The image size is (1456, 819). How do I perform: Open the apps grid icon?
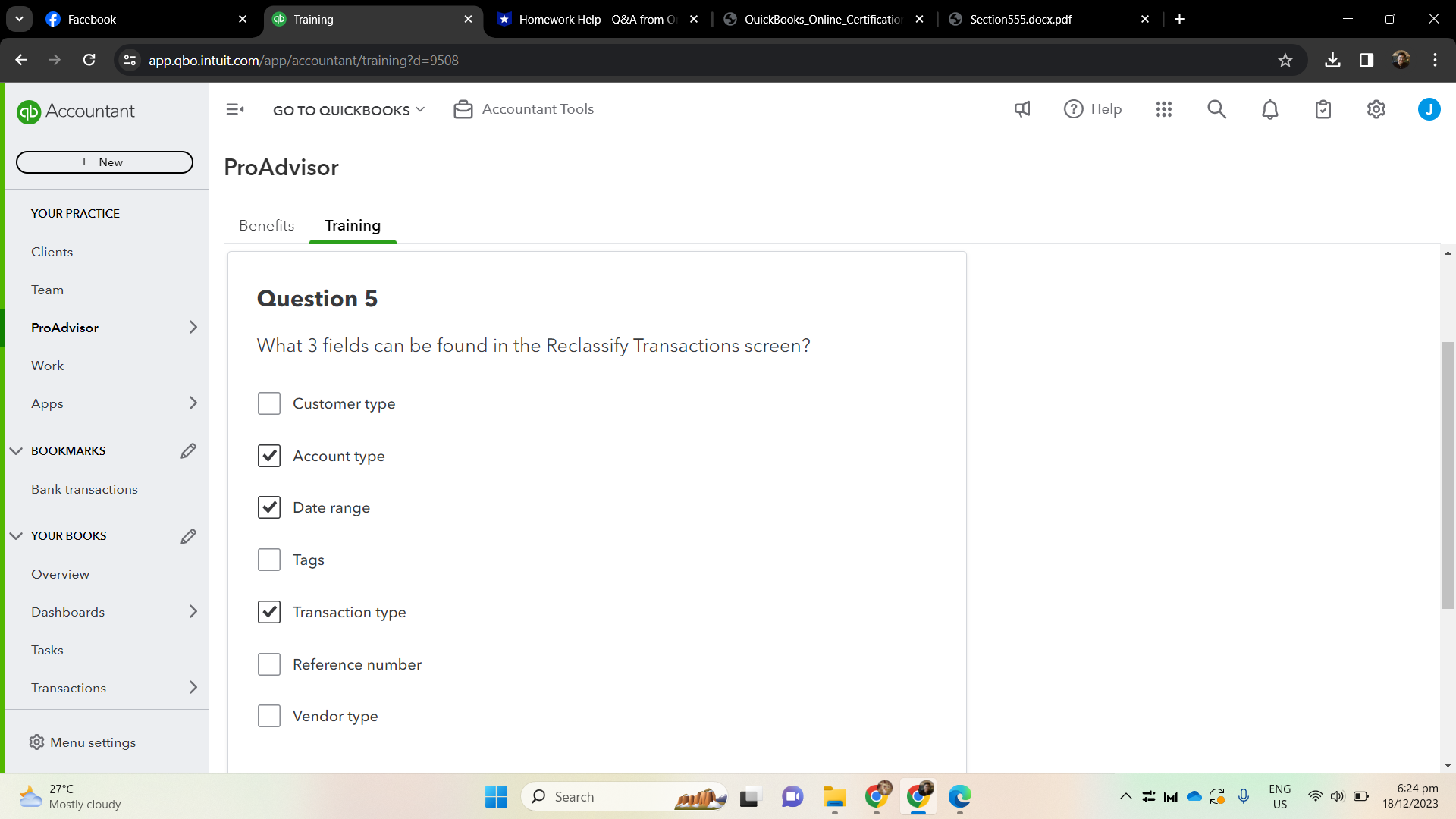tap(1164, 109)
